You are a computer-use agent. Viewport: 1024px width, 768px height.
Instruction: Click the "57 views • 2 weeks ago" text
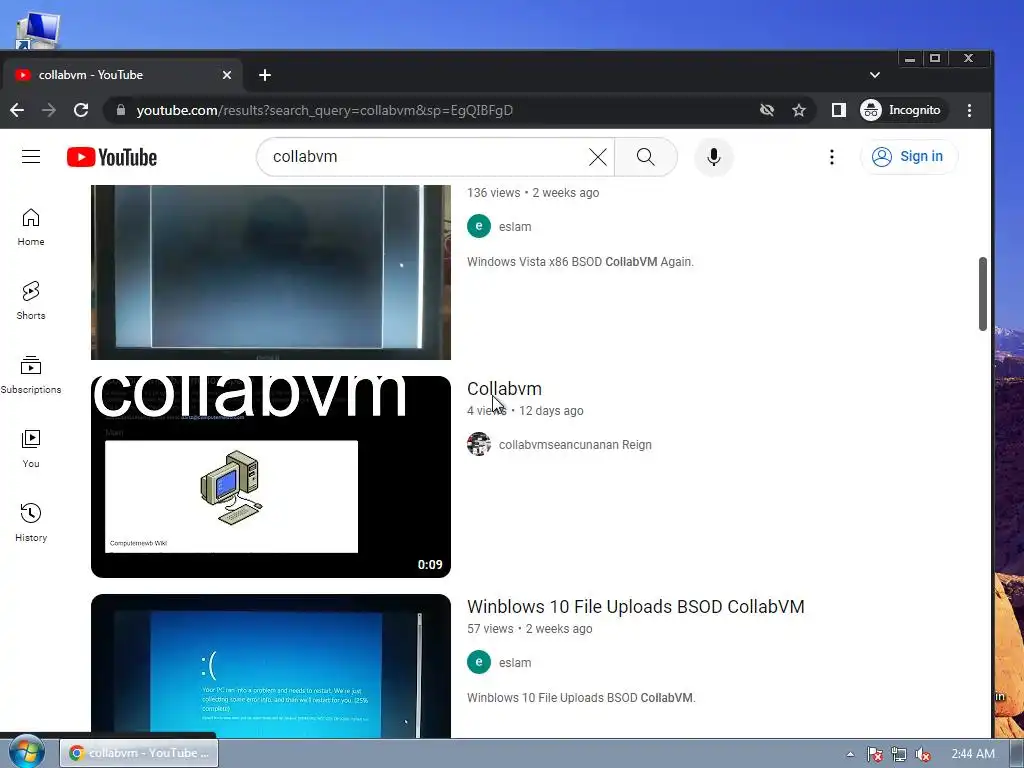click(530, 629)
